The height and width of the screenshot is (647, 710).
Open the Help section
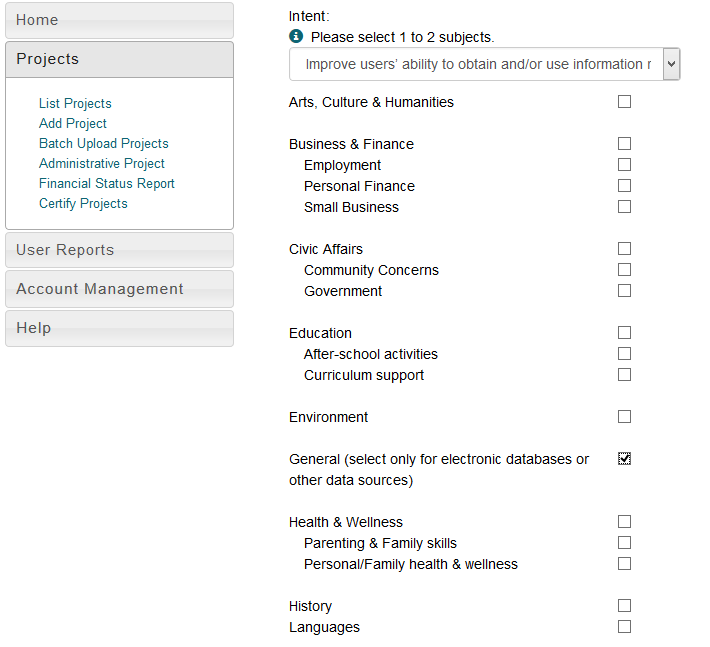click(119, 328)
